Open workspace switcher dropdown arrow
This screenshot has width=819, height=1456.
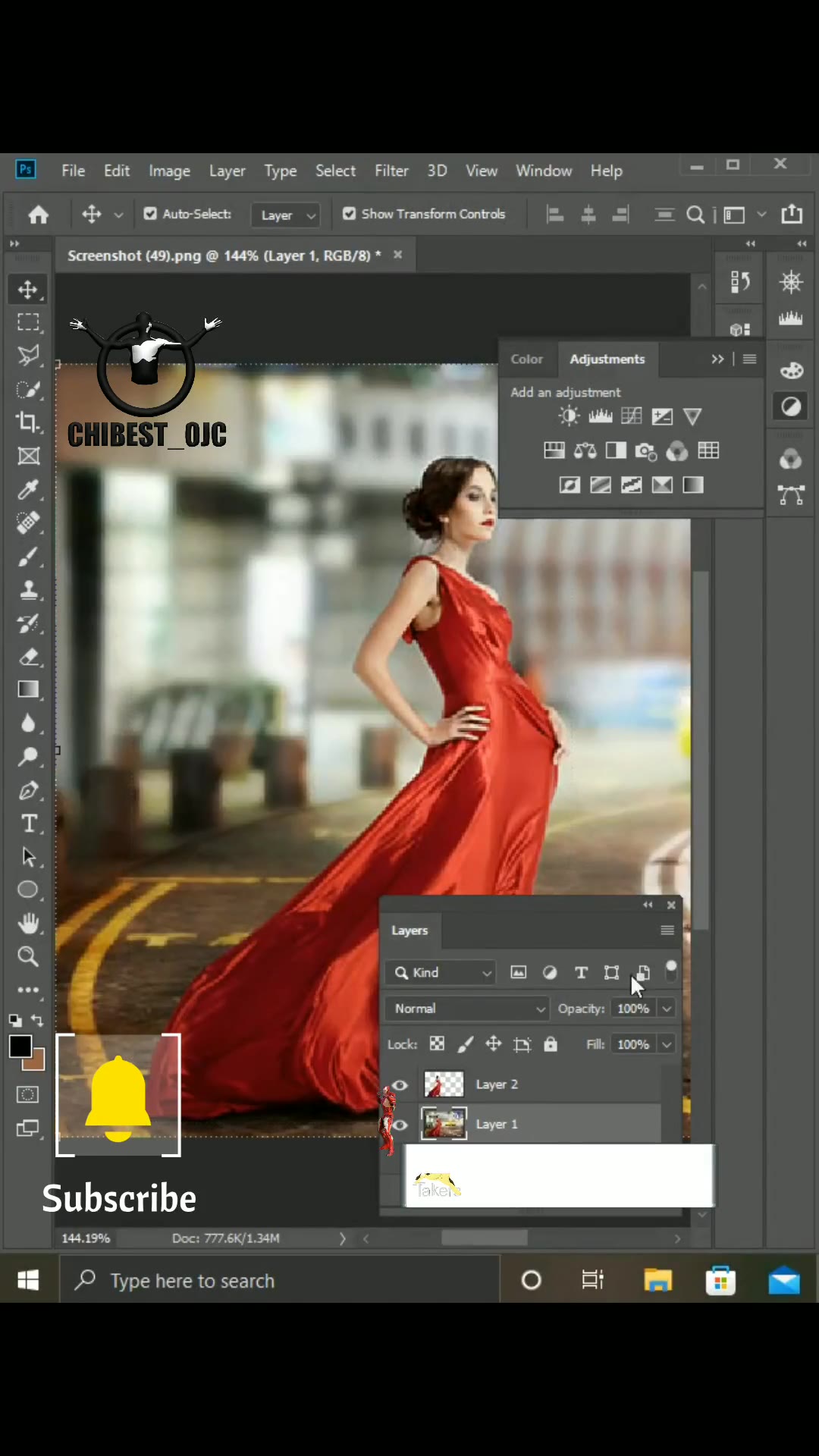coord(762,215)
